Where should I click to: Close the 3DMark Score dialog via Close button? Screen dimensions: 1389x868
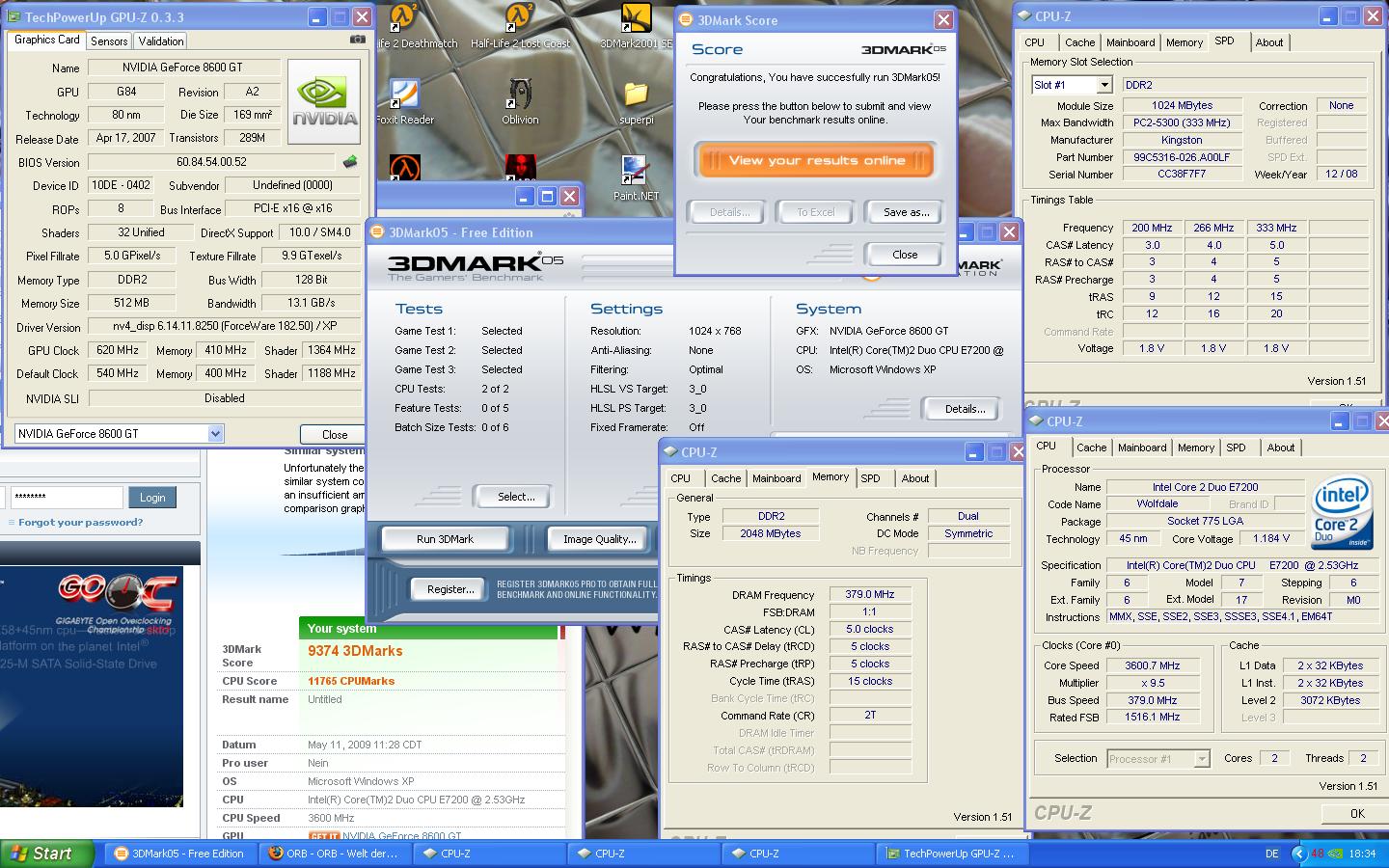tap(905, 255)
